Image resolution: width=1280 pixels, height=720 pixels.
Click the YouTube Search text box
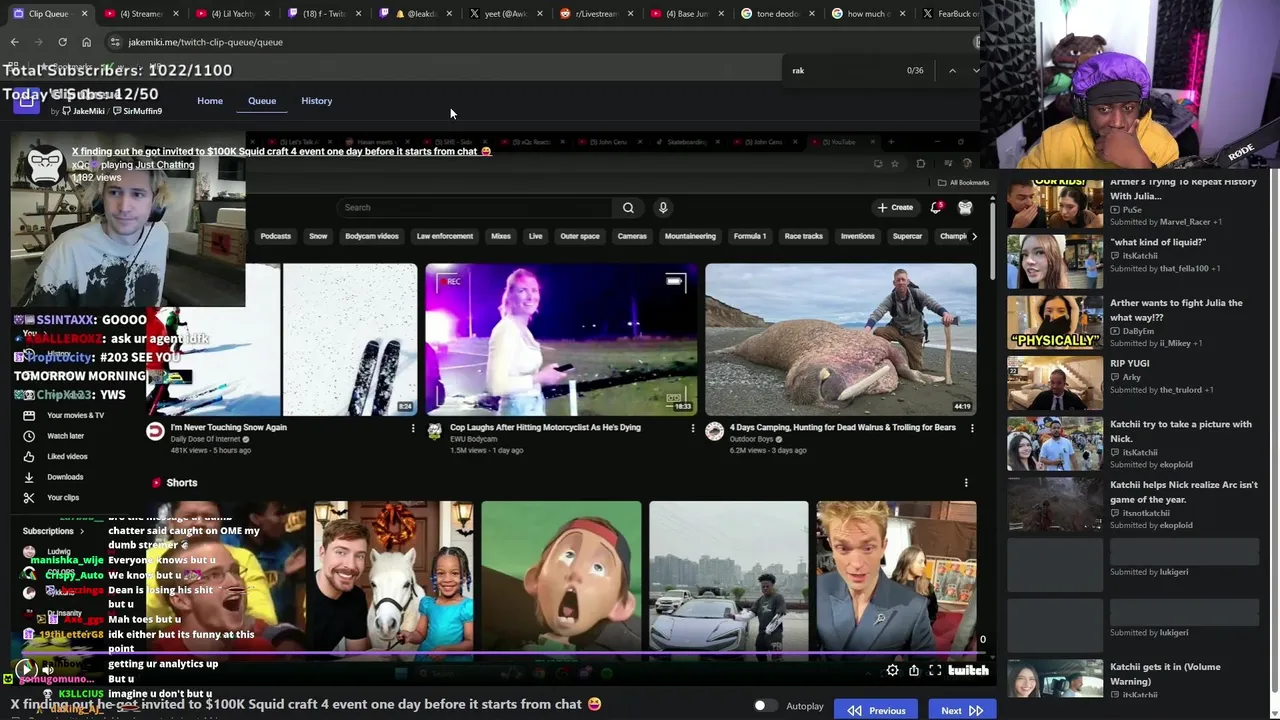coord(474,208)
